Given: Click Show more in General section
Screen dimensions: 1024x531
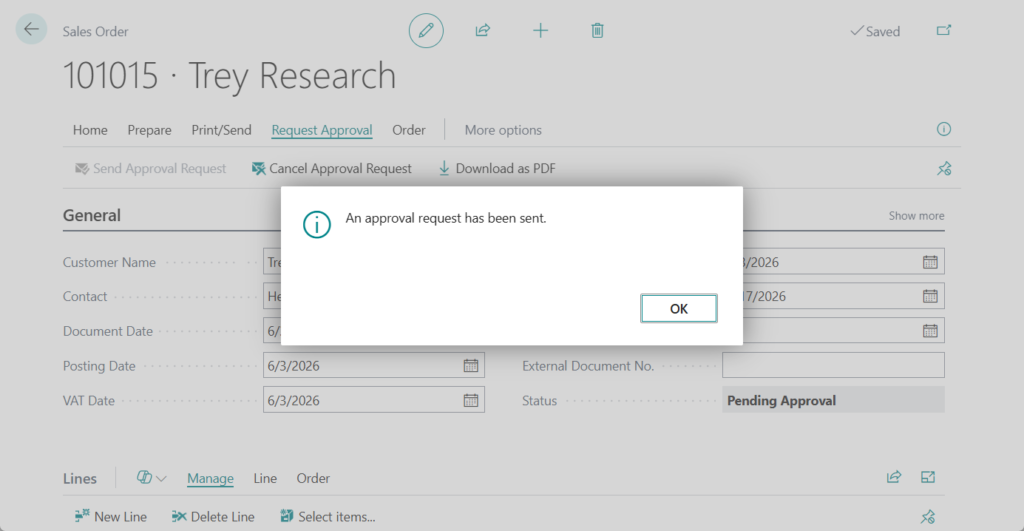Looking at the screenshot, I should tap(916, 216).
